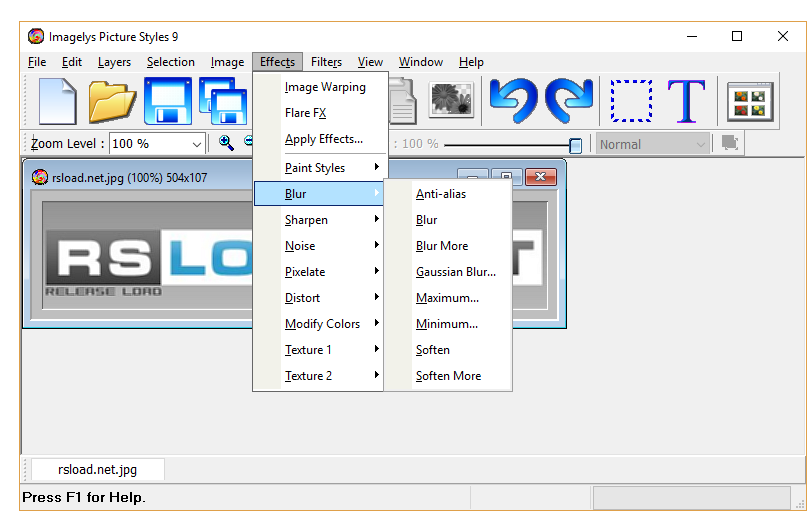Save all with the double floppy icon

(223, 101)
